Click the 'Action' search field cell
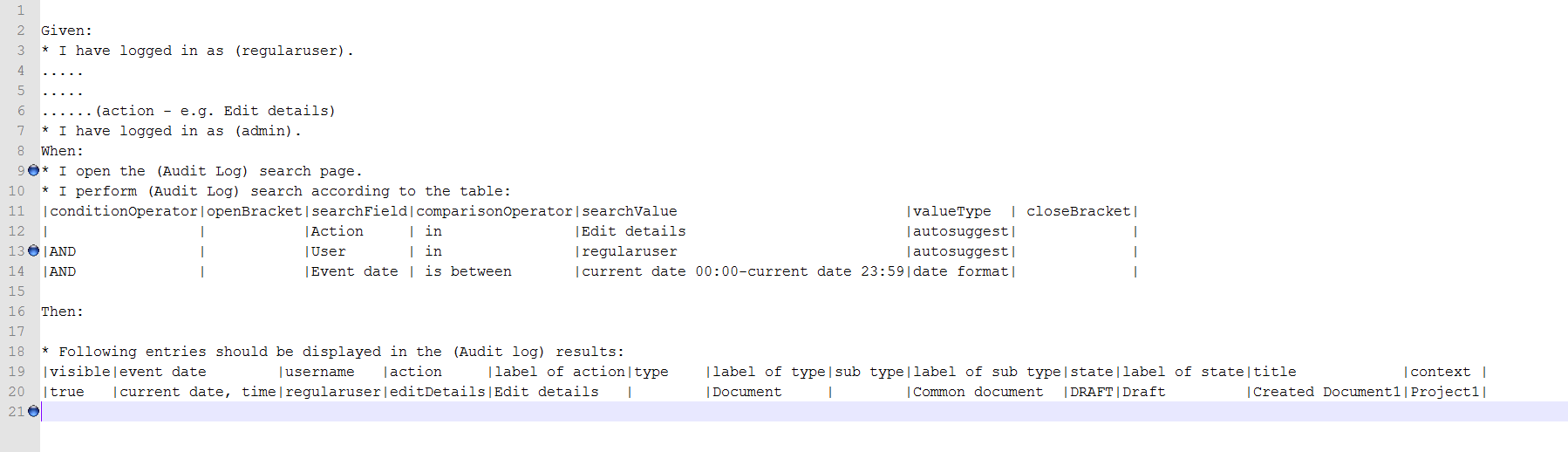Image resolution: width=1568 pixels, height=452 pixels. [337, 231]
